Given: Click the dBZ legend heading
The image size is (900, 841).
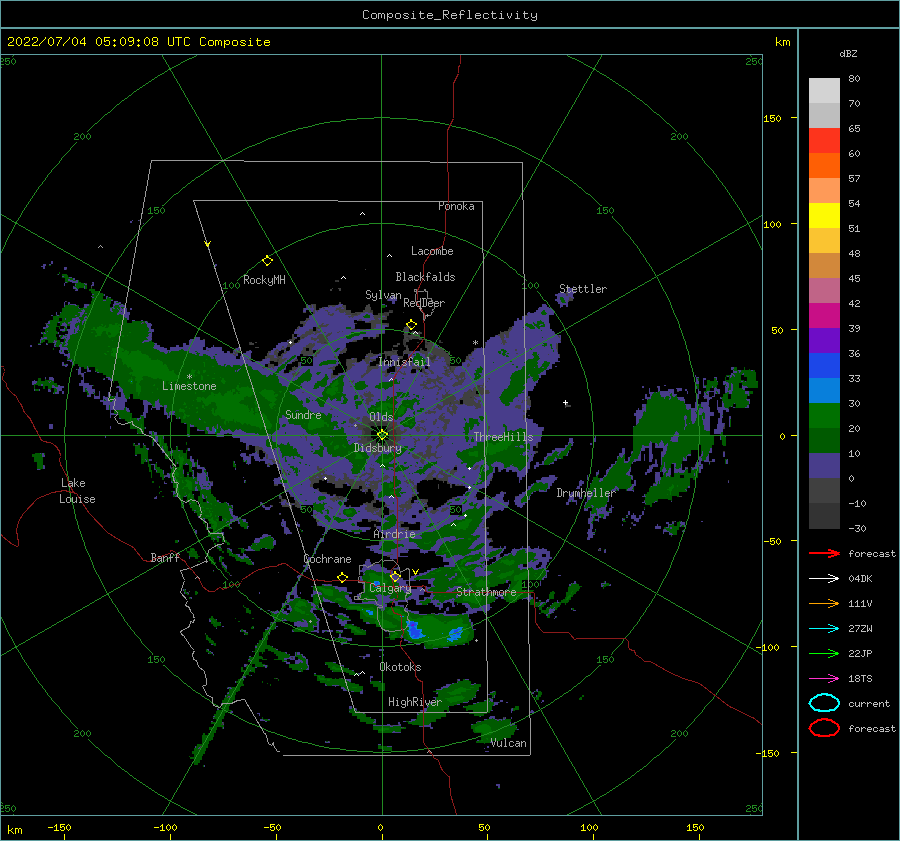Looking at the screenshot, I should pos(848,53).
